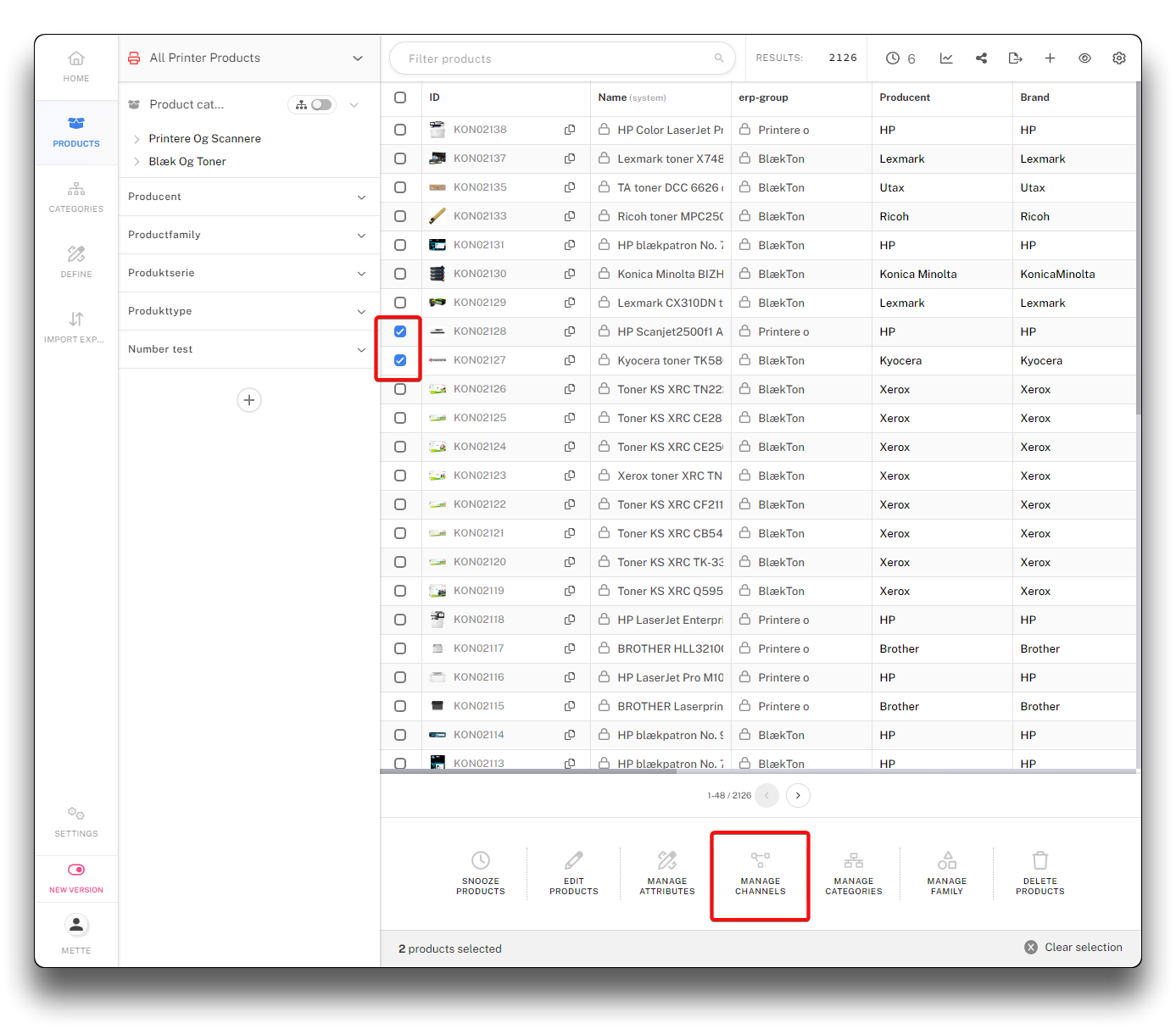Image resolution: width=1176 pixels, height=1029 pixels.
Task: Go to Categories in the sidebar
Action: coord(76,197)
